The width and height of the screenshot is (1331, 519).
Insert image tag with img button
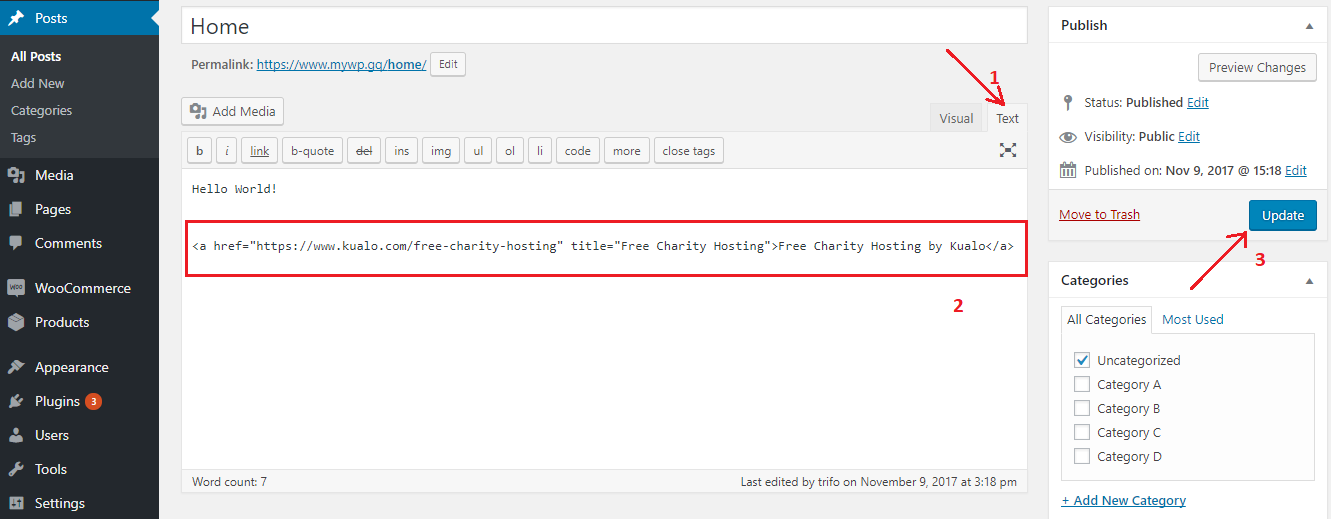[440, 151]
